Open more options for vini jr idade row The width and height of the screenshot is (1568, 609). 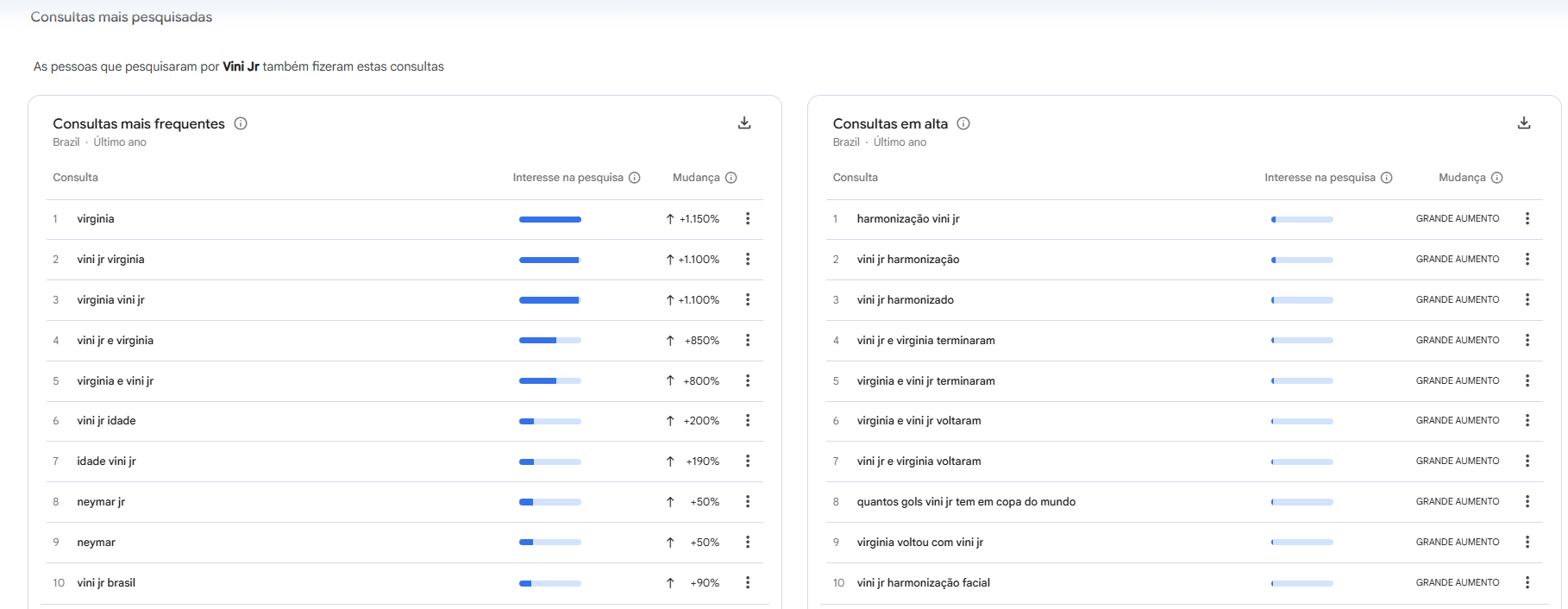coord(748,420)
